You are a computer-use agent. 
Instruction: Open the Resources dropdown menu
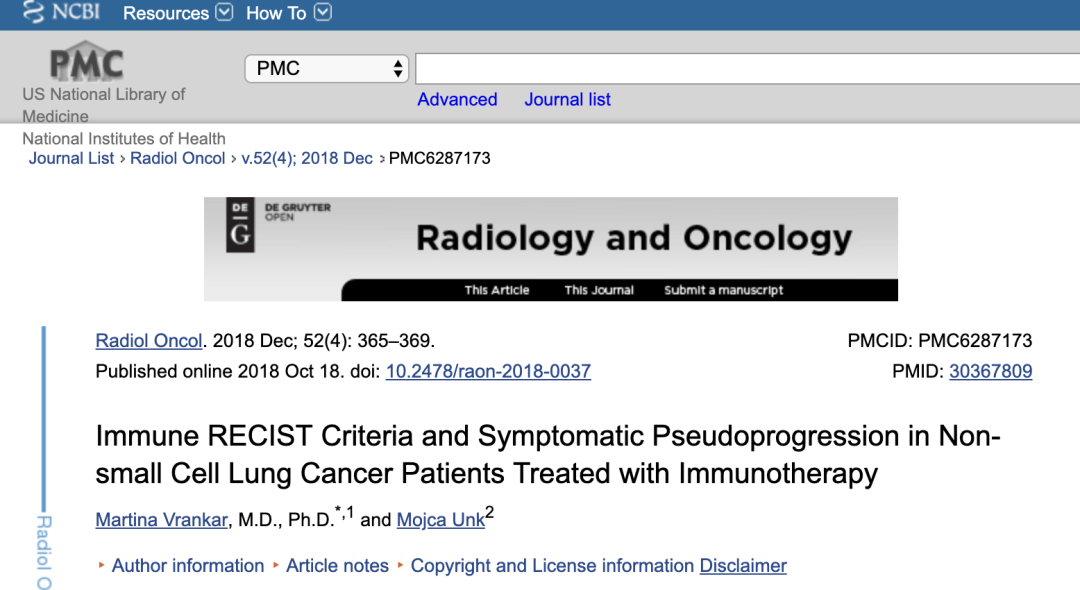(x=177, y=13)
